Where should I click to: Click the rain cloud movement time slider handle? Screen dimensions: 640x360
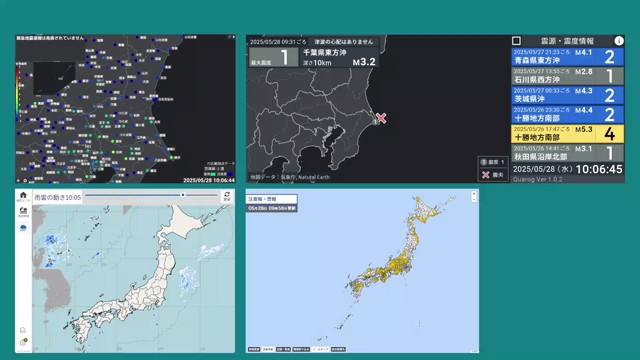183,195
